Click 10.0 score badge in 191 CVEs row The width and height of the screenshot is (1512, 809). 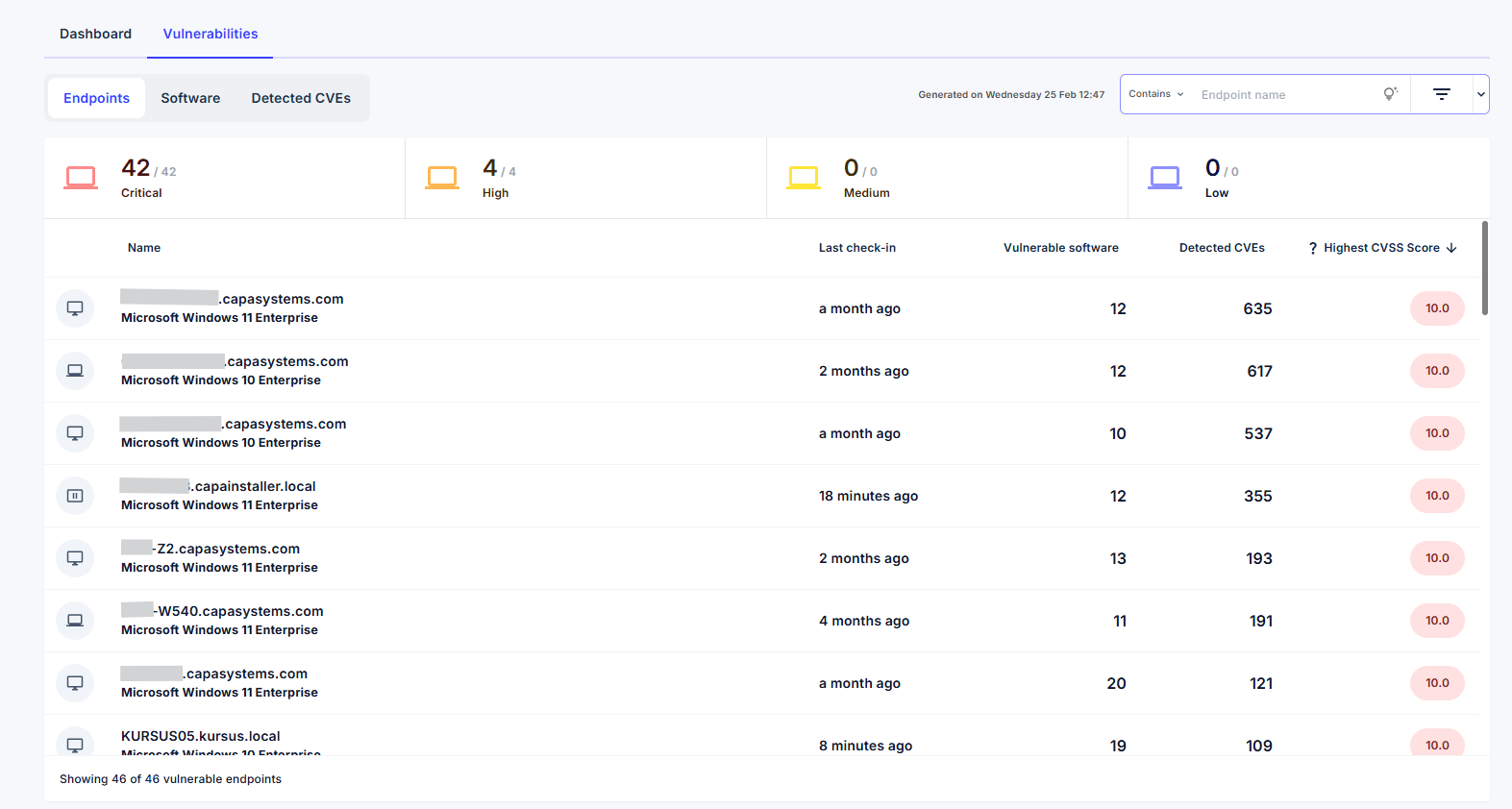pyautogui.click(x=1437, y=621)
